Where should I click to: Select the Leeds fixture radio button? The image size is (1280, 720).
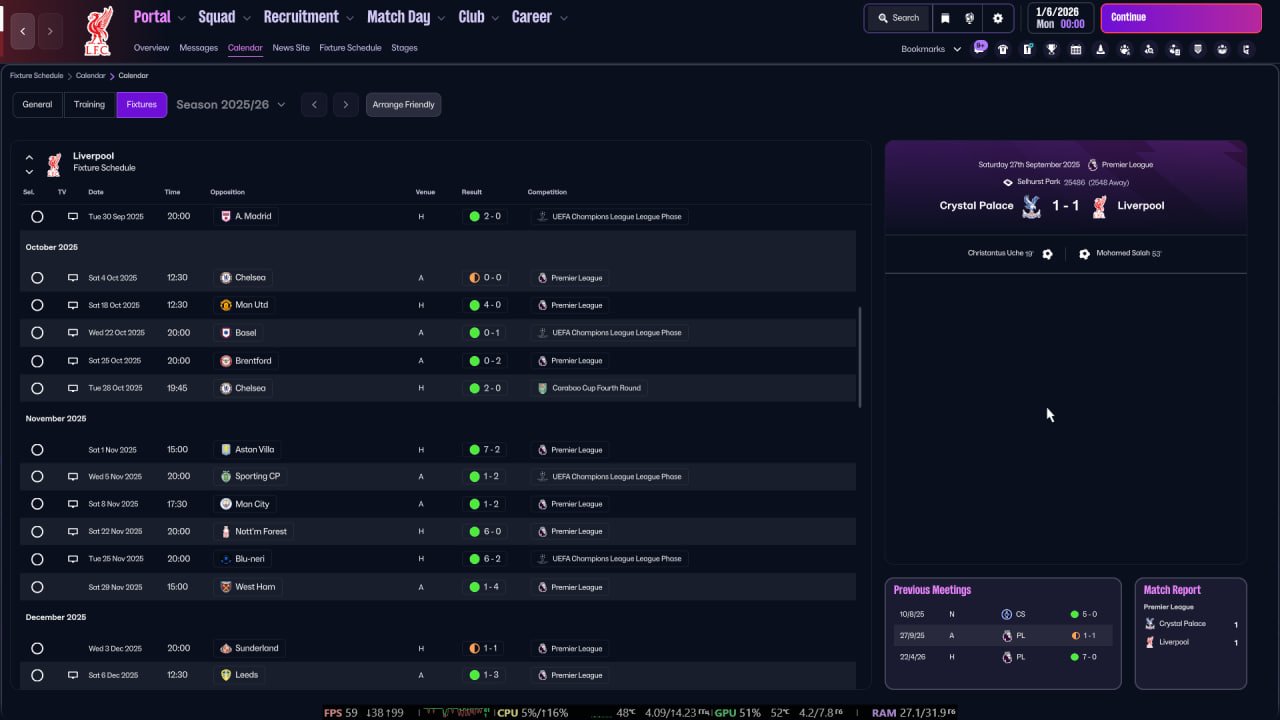[37, 675]
